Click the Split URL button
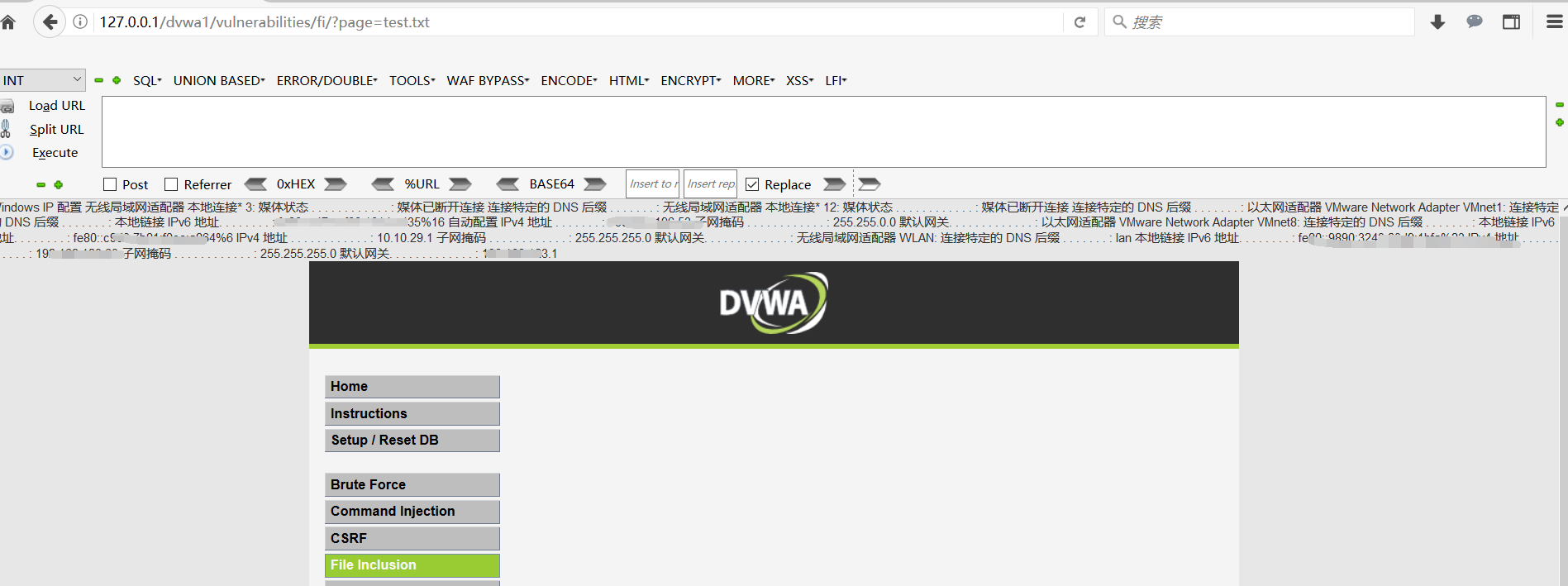The height and width of the screenshot is (586, 1568). [x=57, y=129]
